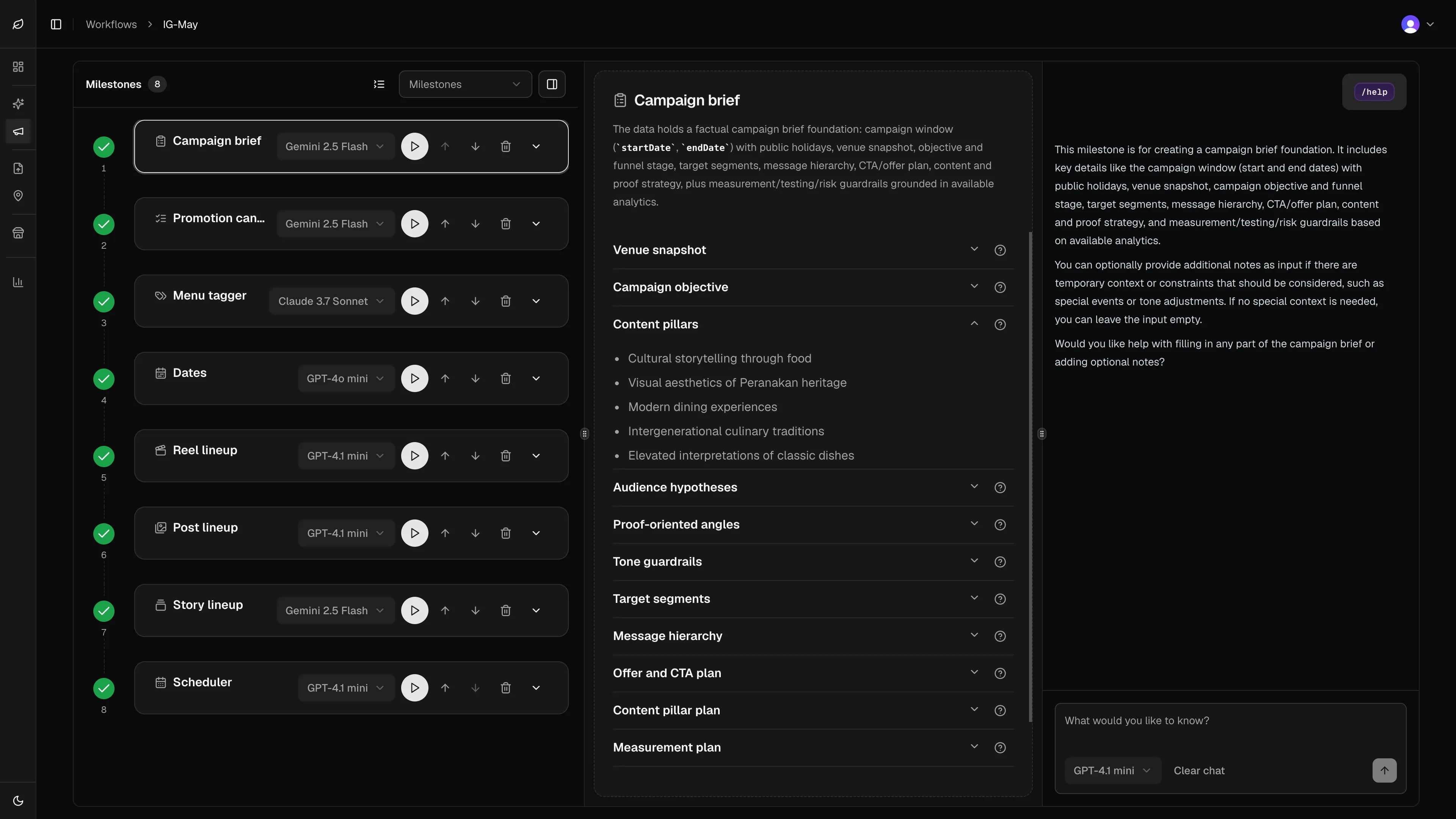The image size is (1456, 819).
Task: Move the Dates milestone down
Action: coord(475,379)
